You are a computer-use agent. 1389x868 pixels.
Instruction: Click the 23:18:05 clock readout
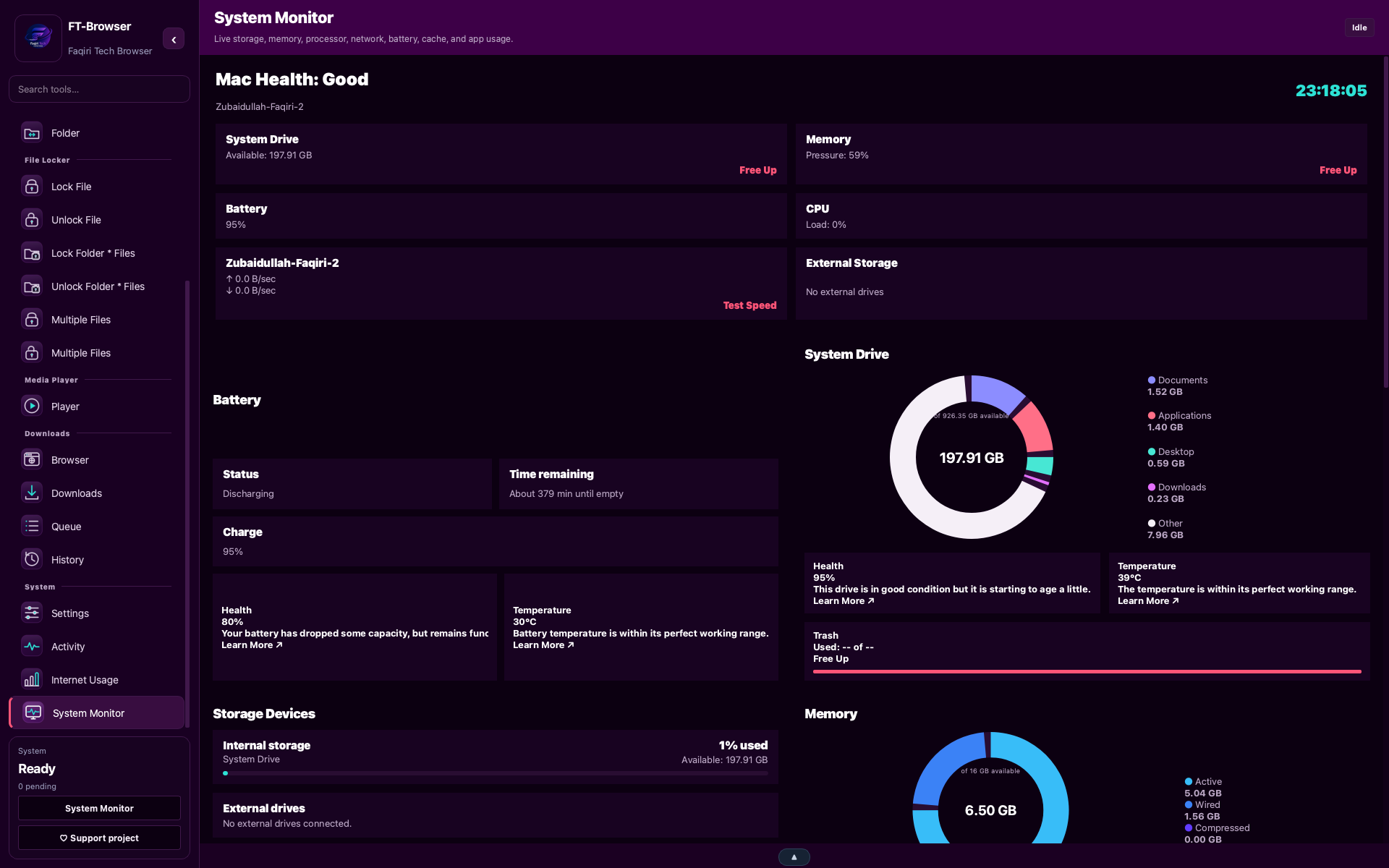[1331, 91]
